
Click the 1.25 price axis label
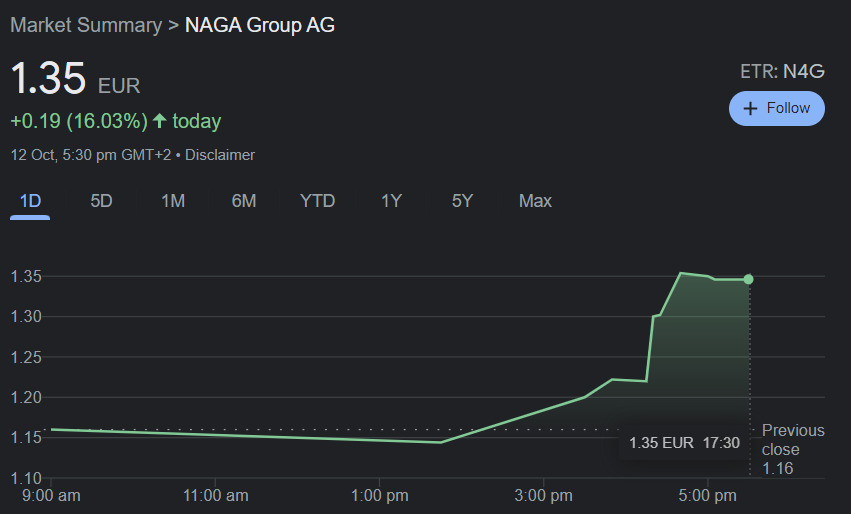click(x=26, y=357)
